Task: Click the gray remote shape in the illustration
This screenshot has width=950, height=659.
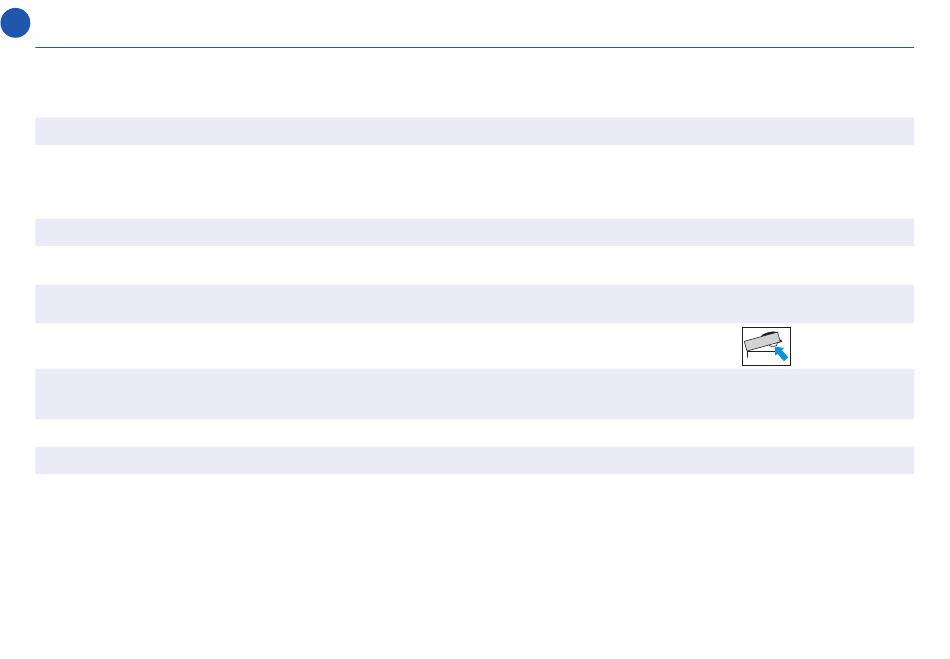Action: point(761,341)
